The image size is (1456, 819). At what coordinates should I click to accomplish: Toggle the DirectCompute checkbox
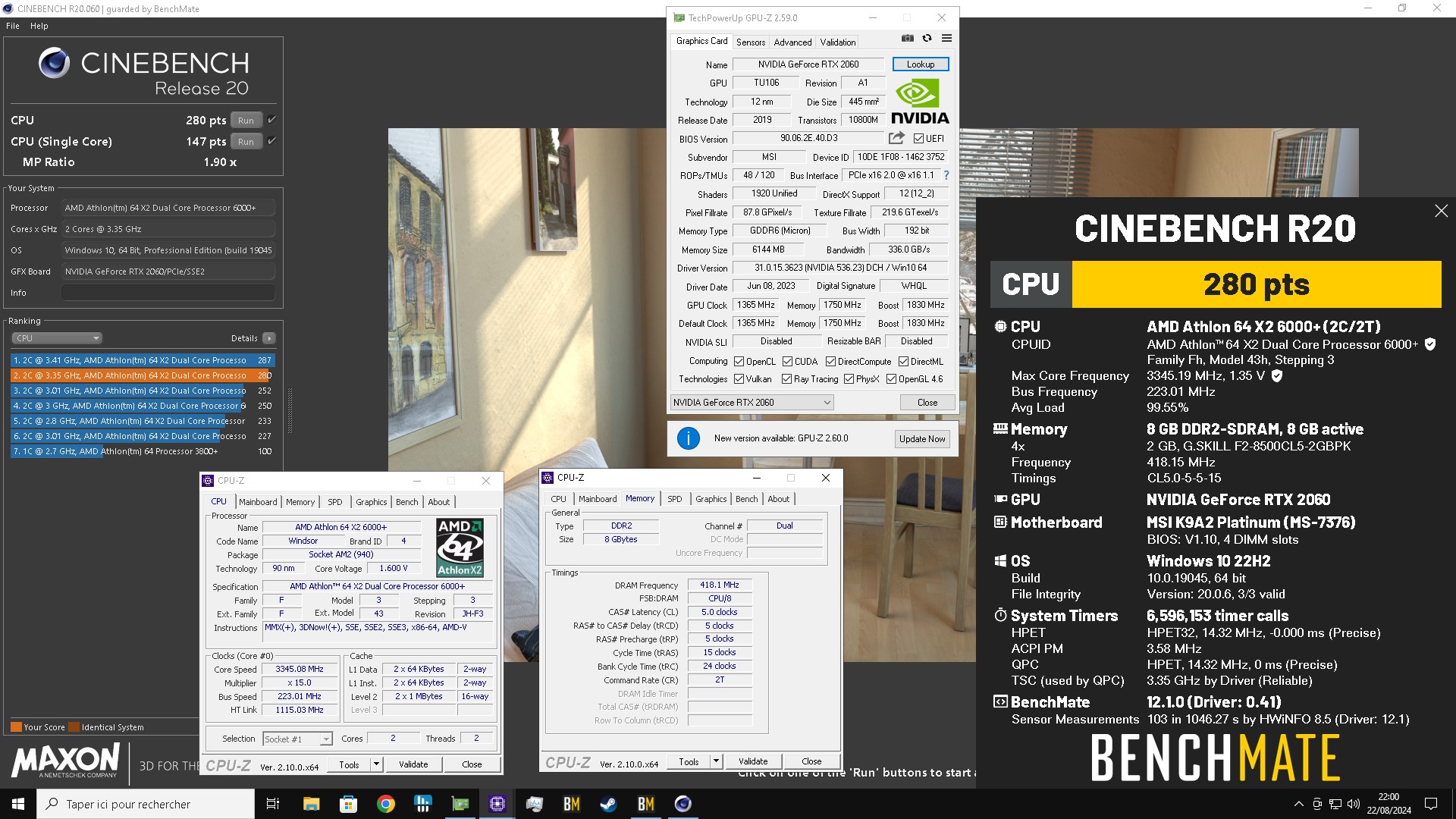click(830, 362)
